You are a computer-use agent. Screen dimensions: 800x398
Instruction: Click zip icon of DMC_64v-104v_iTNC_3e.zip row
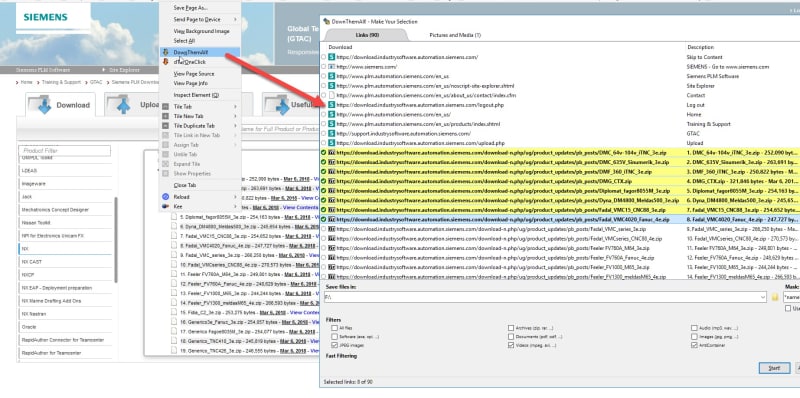click(x=331, y=153)
